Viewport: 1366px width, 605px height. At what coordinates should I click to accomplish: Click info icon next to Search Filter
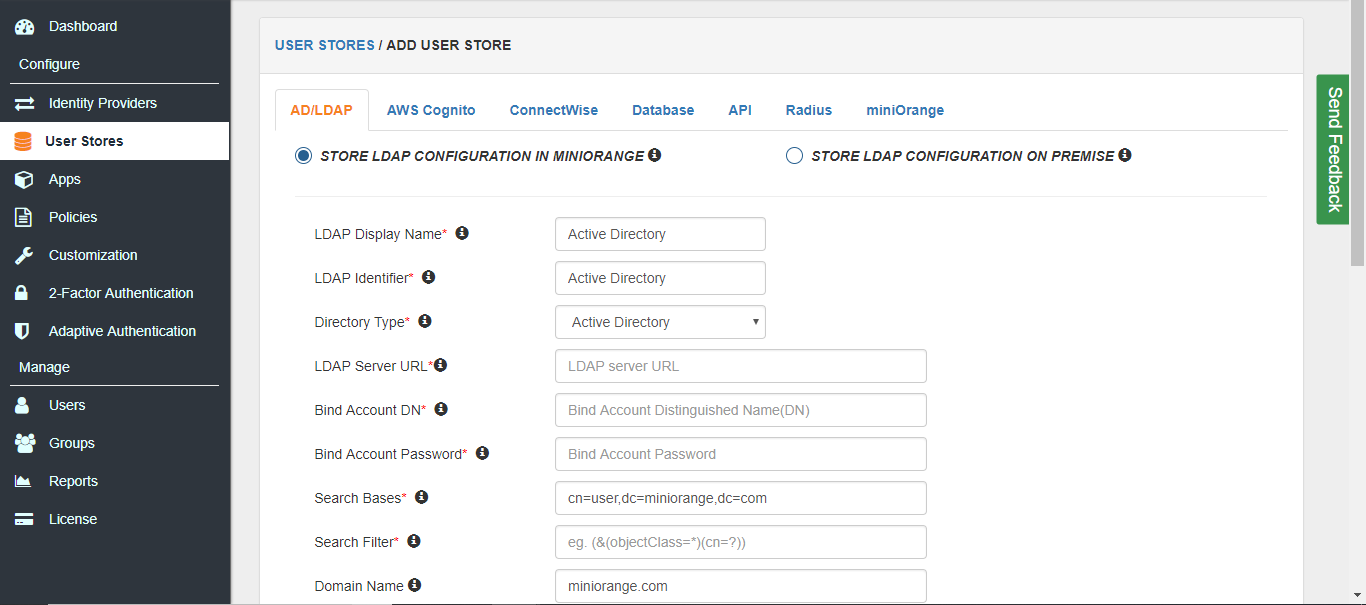414,541
